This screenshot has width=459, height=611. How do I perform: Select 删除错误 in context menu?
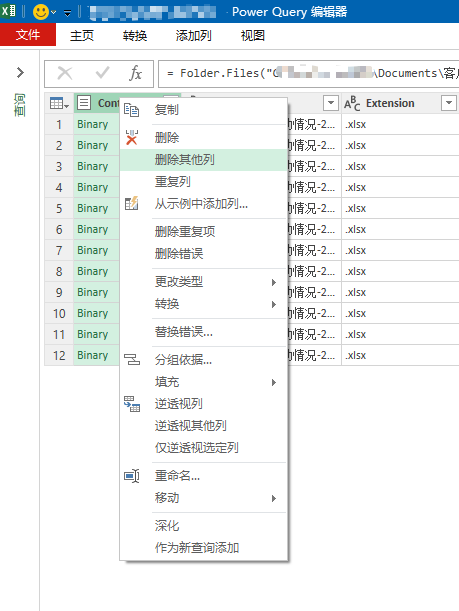click(204, 254)
